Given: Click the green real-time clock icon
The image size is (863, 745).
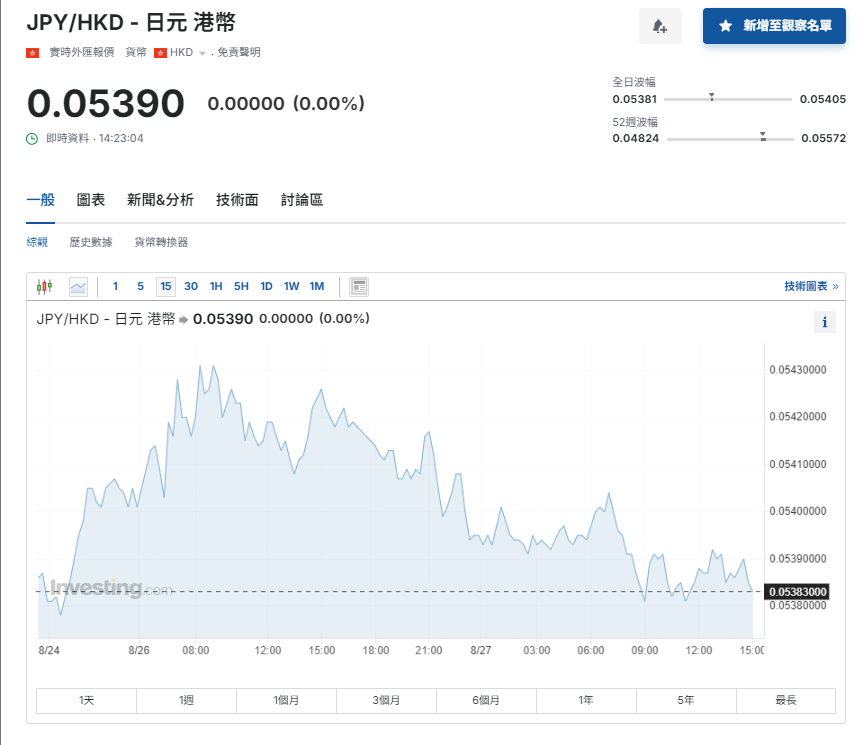Looking at the screenshot, I should [32, 138].
